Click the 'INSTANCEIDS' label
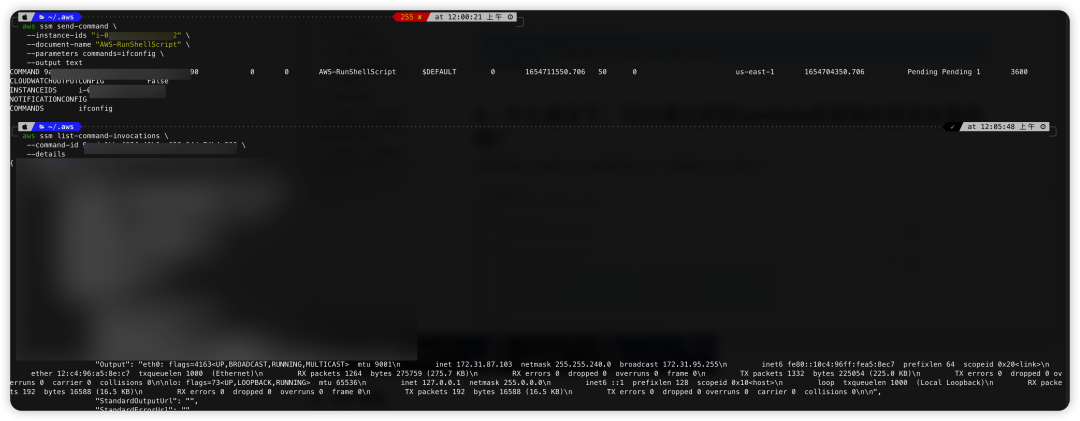This screenshot has height=421, width=1080. 33,90
